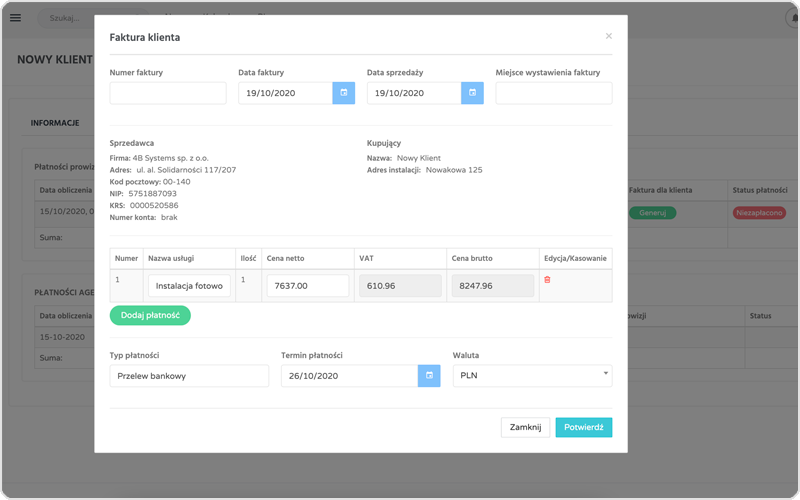Focus the Numer faktury input field
The height and width of the screenshot is (500, 800).
click(x=168, y=93)
